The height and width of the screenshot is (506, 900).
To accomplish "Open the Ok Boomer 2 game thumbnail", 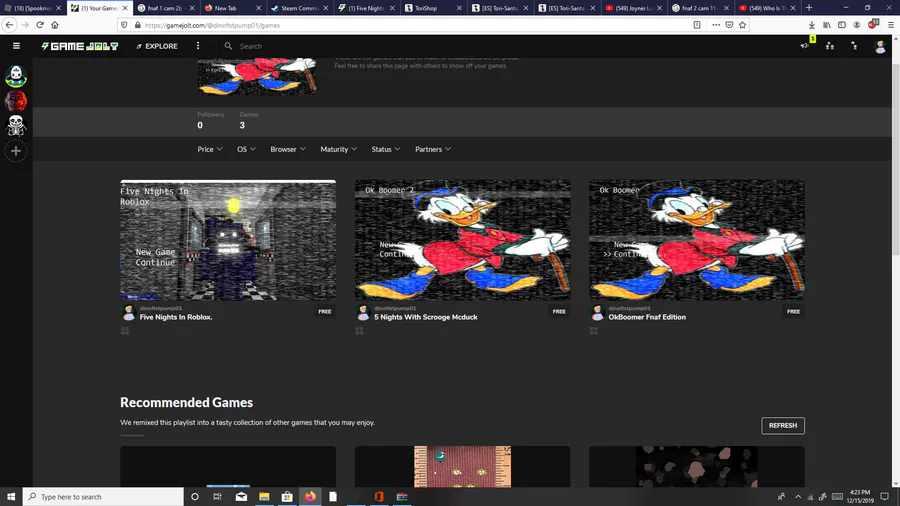I will tap(462, 240).
